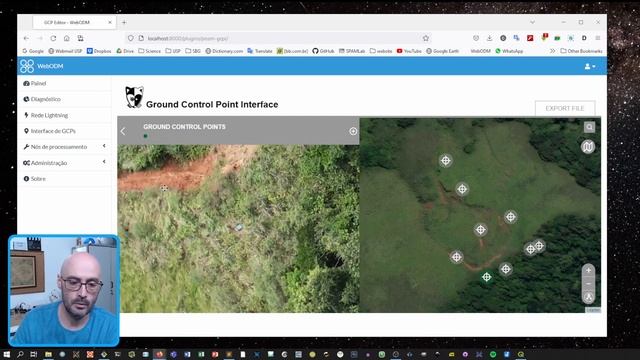Open the Dropbox bookmark
Screen dimensions: 640x360
point(99,51)
